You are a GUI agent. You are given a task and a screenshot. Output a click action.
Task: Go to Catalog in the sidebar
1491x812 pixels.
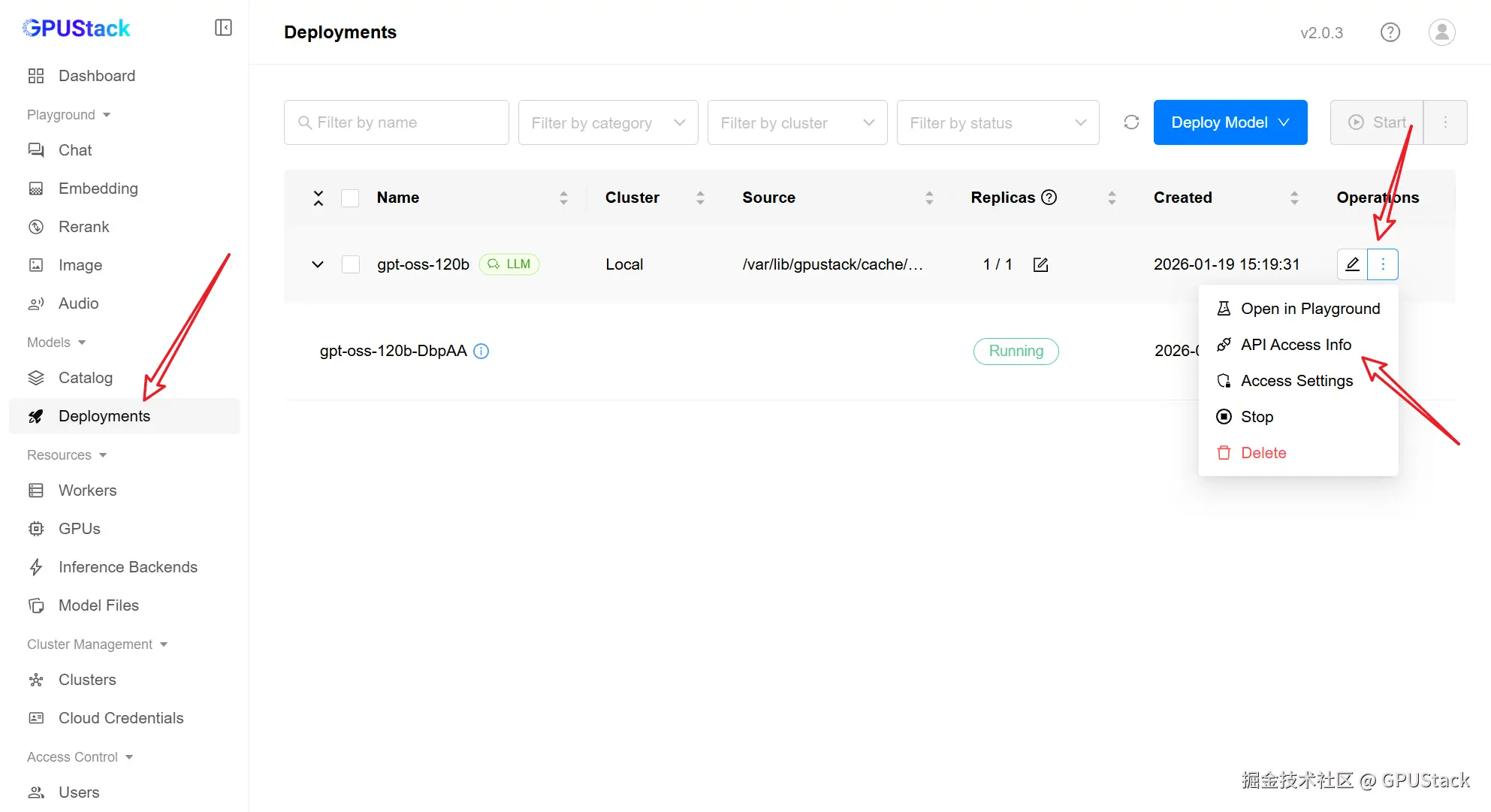pos(85,378)
